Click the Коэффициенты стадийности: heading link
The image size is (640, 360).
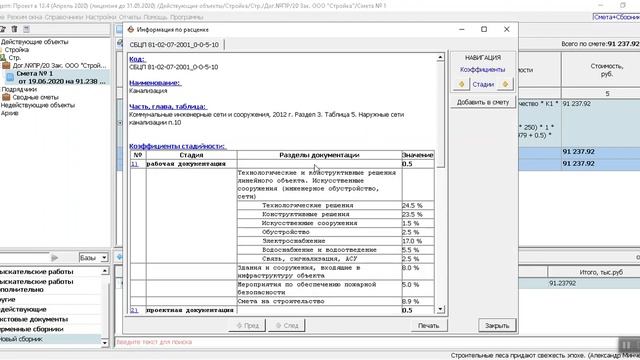coord(177,146)
